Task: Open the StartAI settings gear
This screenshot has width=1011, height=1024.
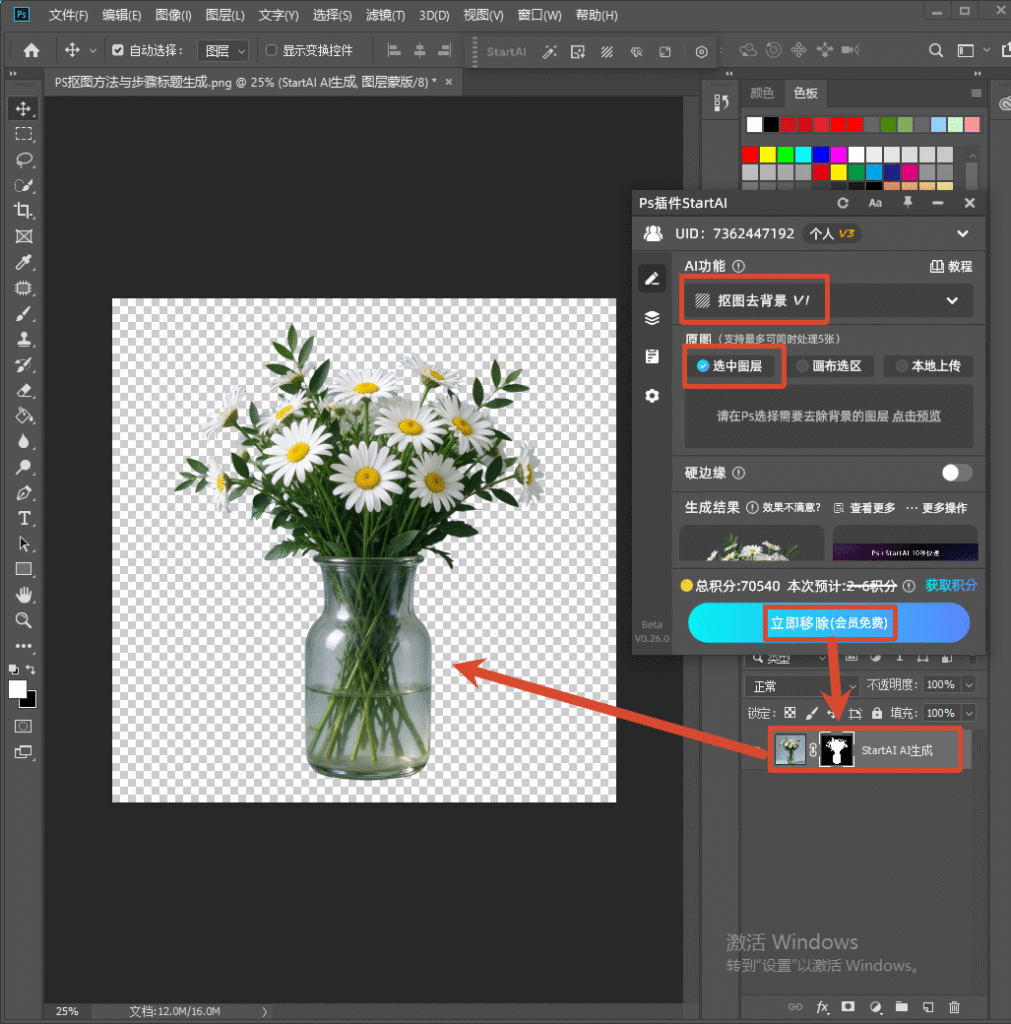Action: (x=652, y=396)
